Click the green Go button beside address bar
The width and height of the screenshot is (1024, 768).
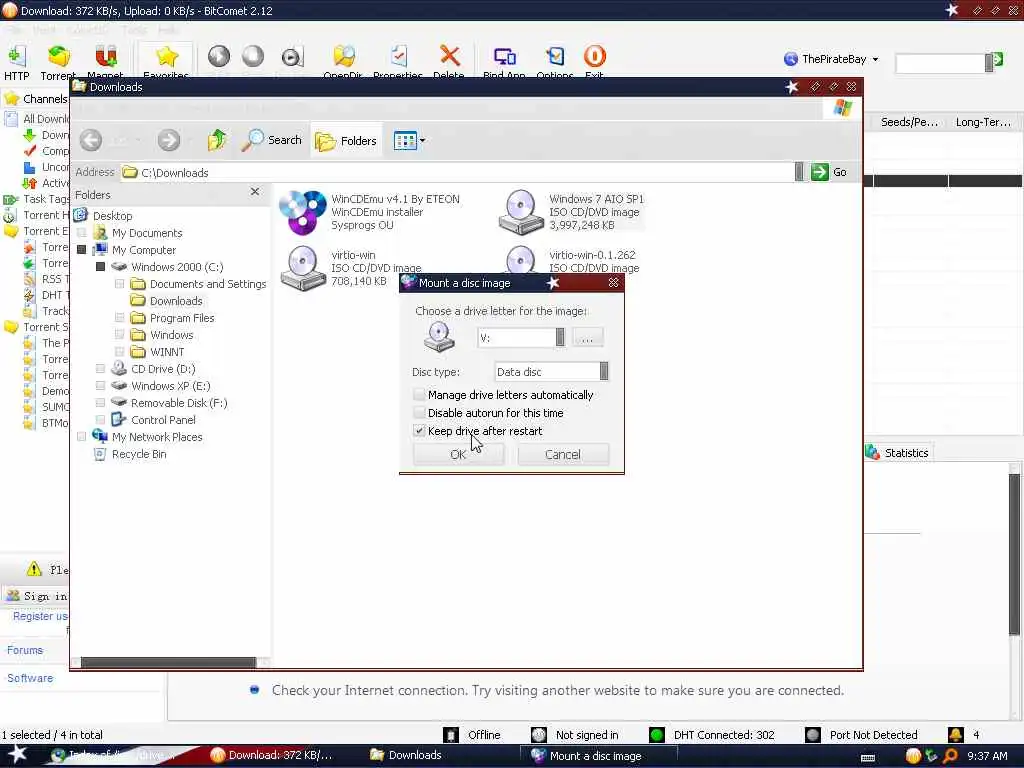point(829,172)
